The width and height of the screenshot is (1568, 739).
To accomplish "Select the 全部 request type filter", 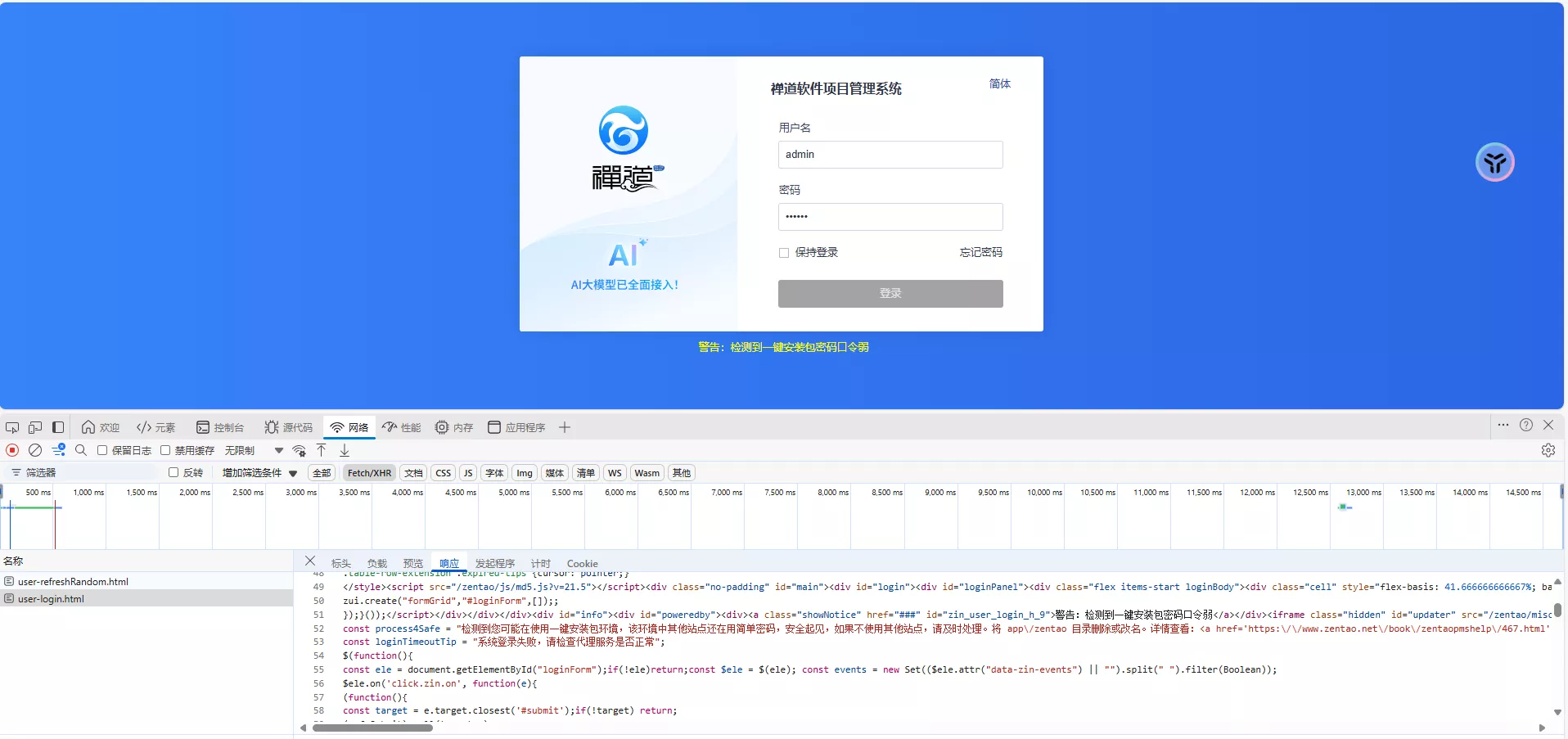I will click(x=322, y=472).
